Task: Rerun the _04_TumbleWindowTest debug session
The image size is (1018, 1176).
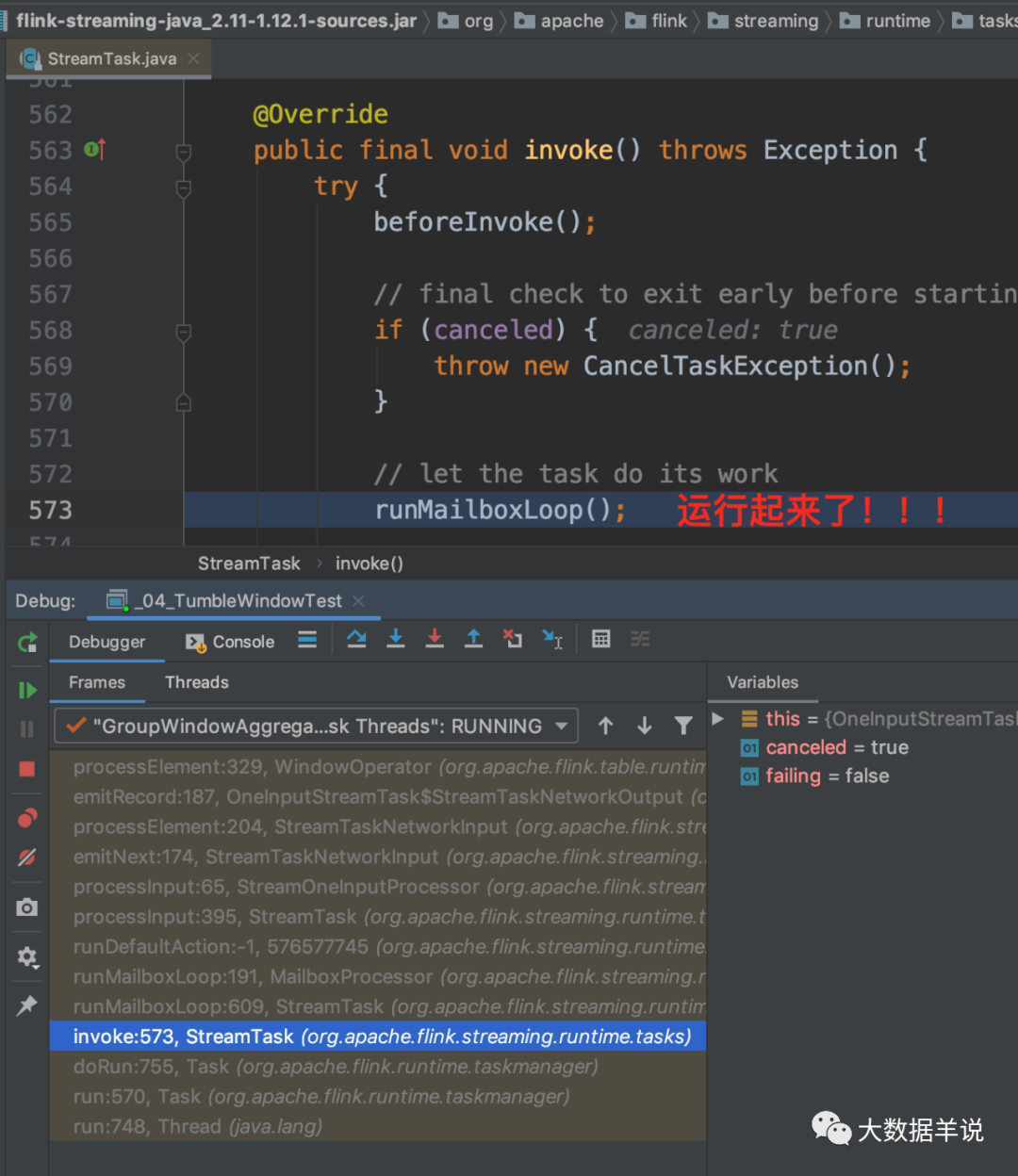Action: 26,643
